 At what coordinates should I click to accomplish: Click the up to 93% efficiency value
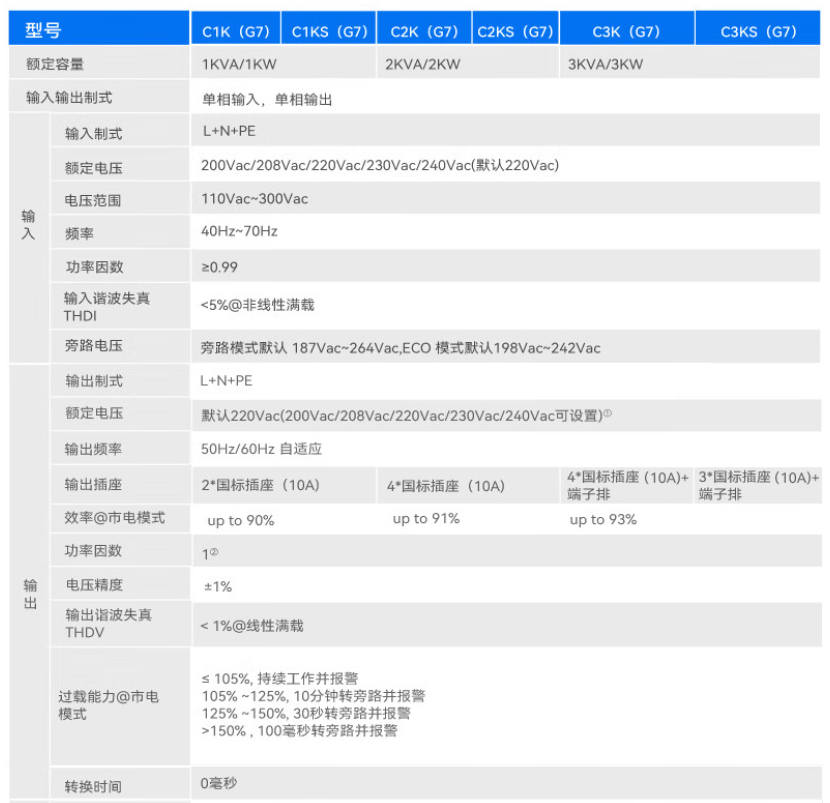pos(603,519)
